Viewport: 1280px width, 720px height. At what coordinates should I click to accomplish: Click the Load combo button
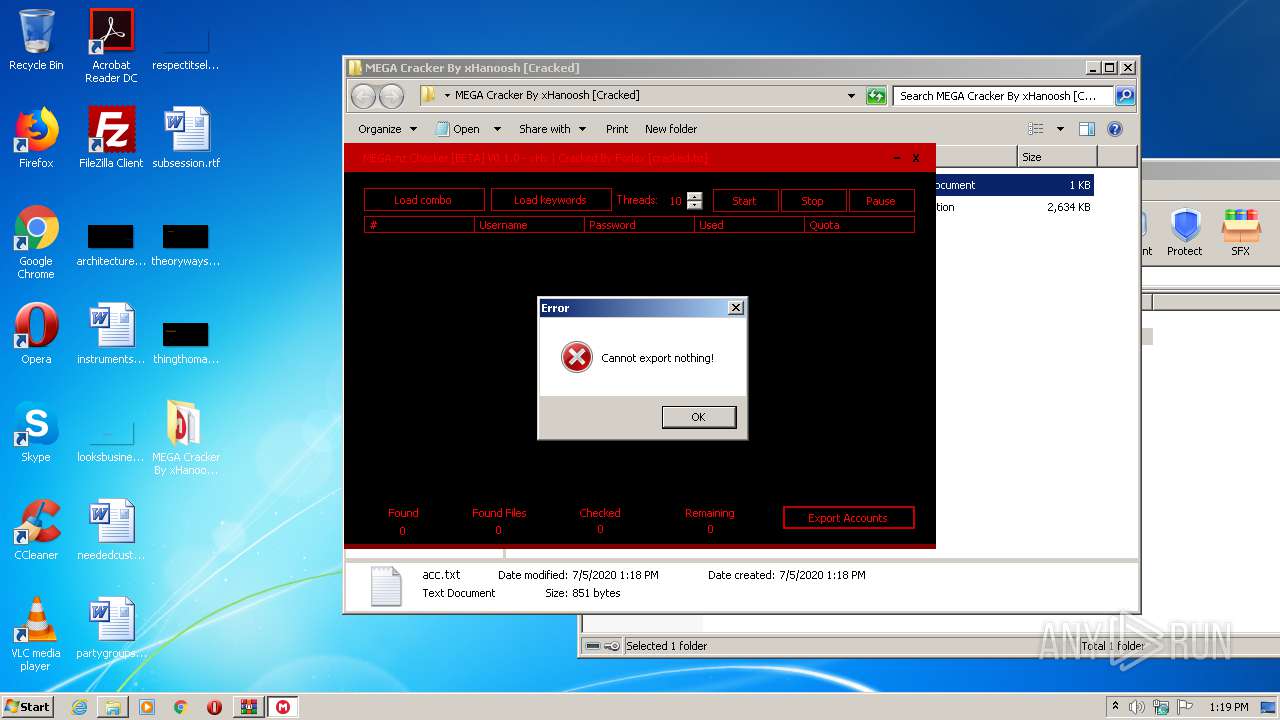point(423,200)
